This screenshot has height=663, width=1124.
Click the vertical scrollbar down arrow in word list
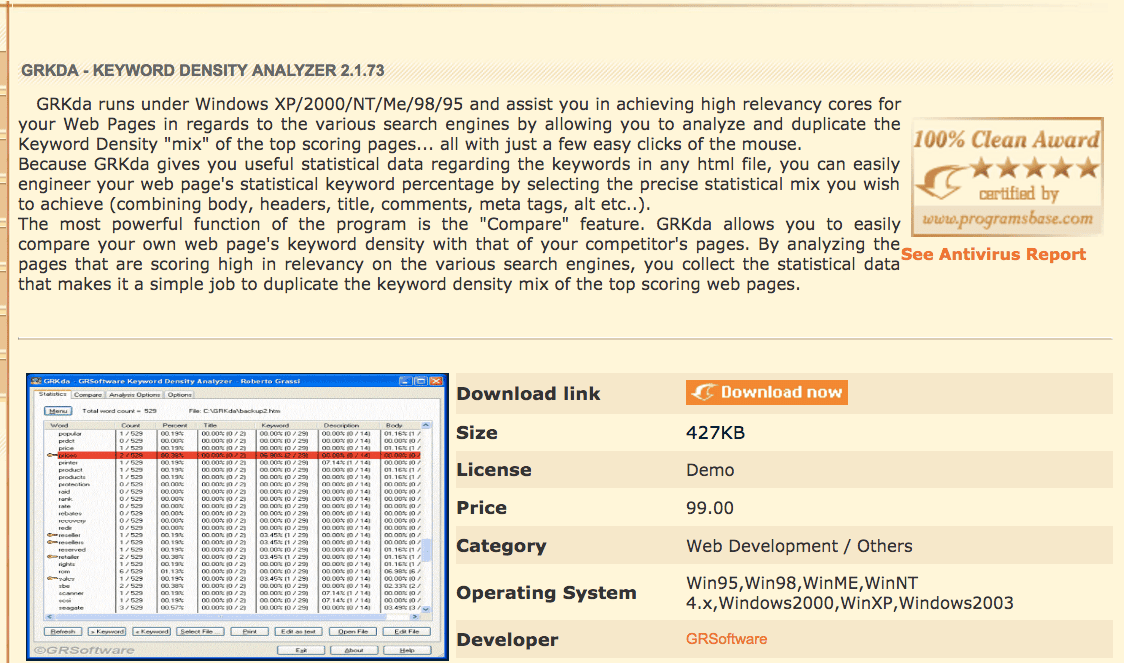(x=427, y=608)
